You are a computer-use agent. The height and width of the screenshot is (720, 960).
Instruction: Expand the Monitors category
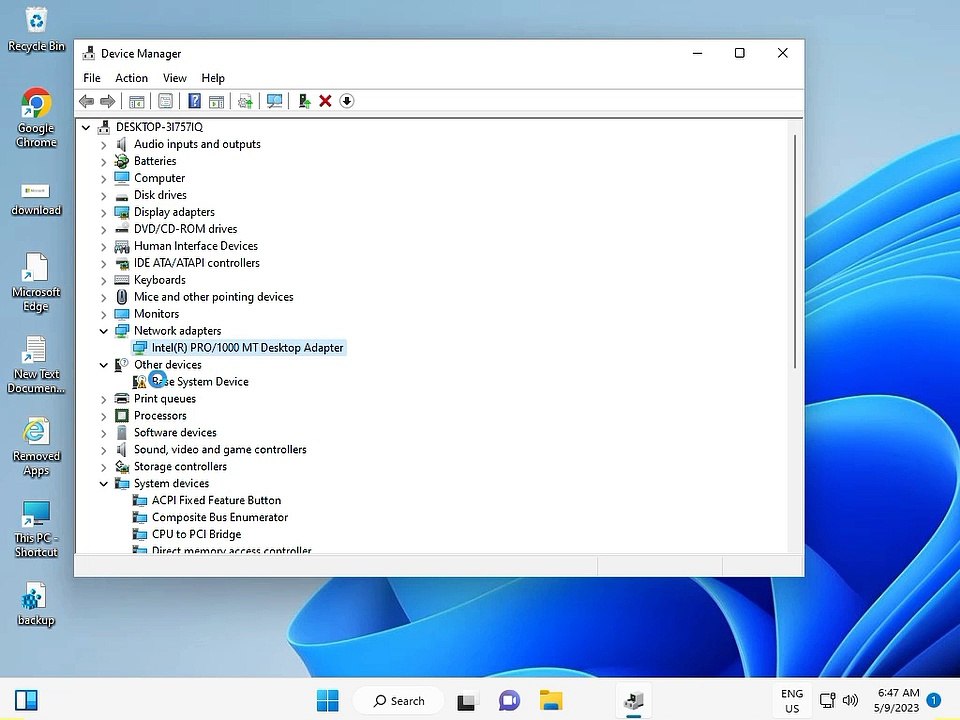coord(103,315)
